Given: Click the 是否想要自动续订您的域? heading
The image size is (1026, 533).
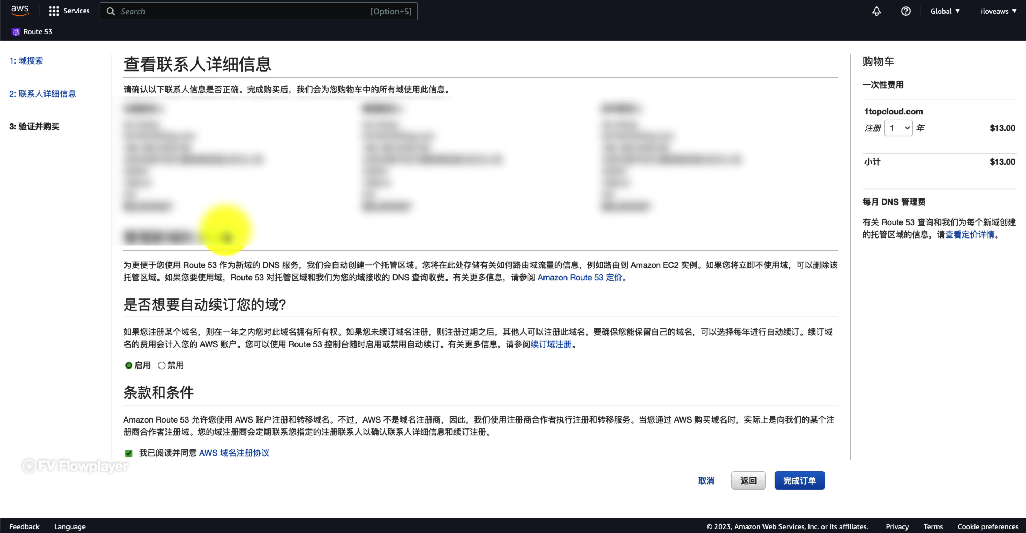Looking at the screenshot, I should pos(205,305).
